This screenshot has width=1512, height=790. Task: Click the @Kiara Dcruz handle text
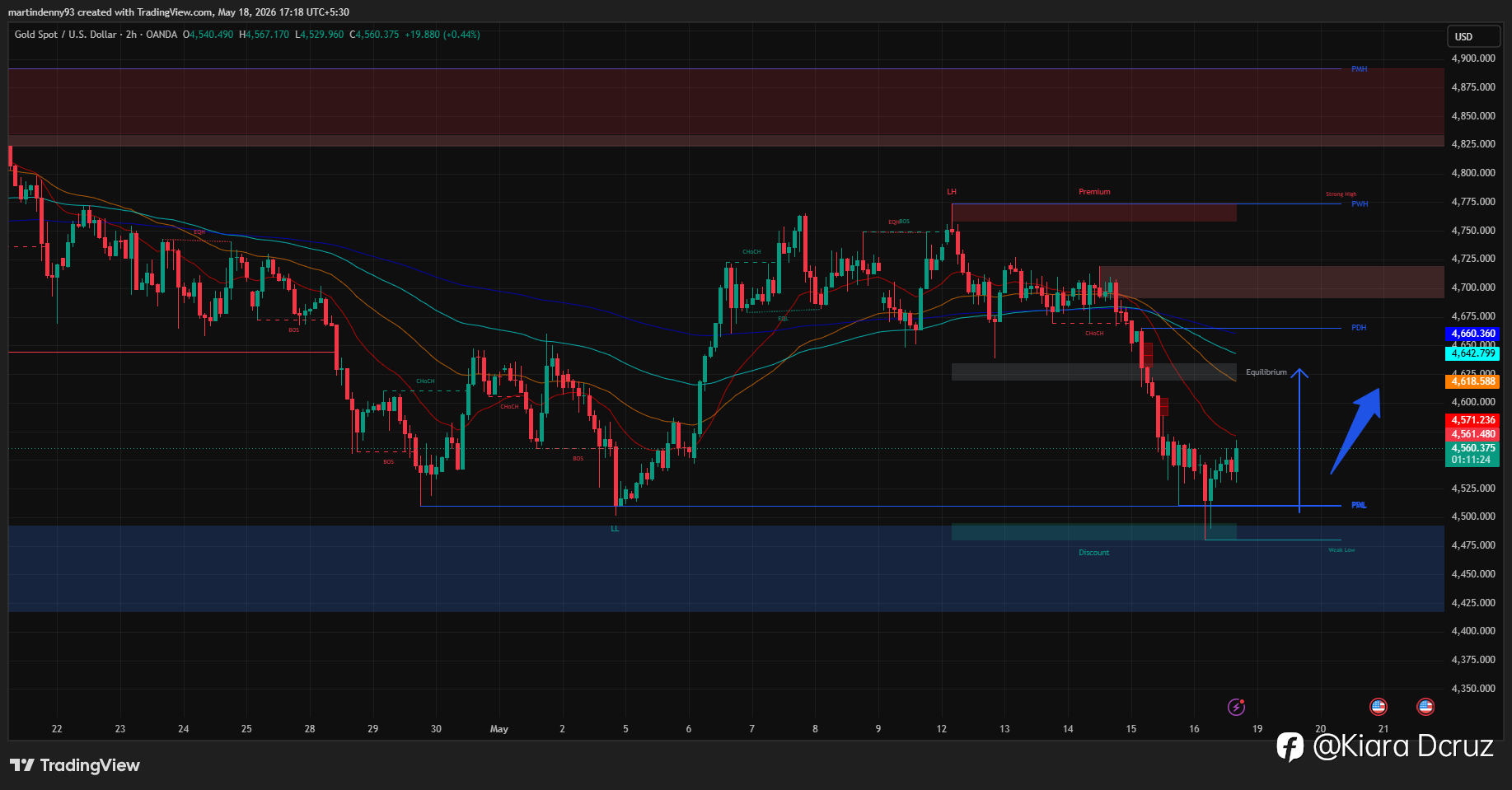click(1403, 746)
